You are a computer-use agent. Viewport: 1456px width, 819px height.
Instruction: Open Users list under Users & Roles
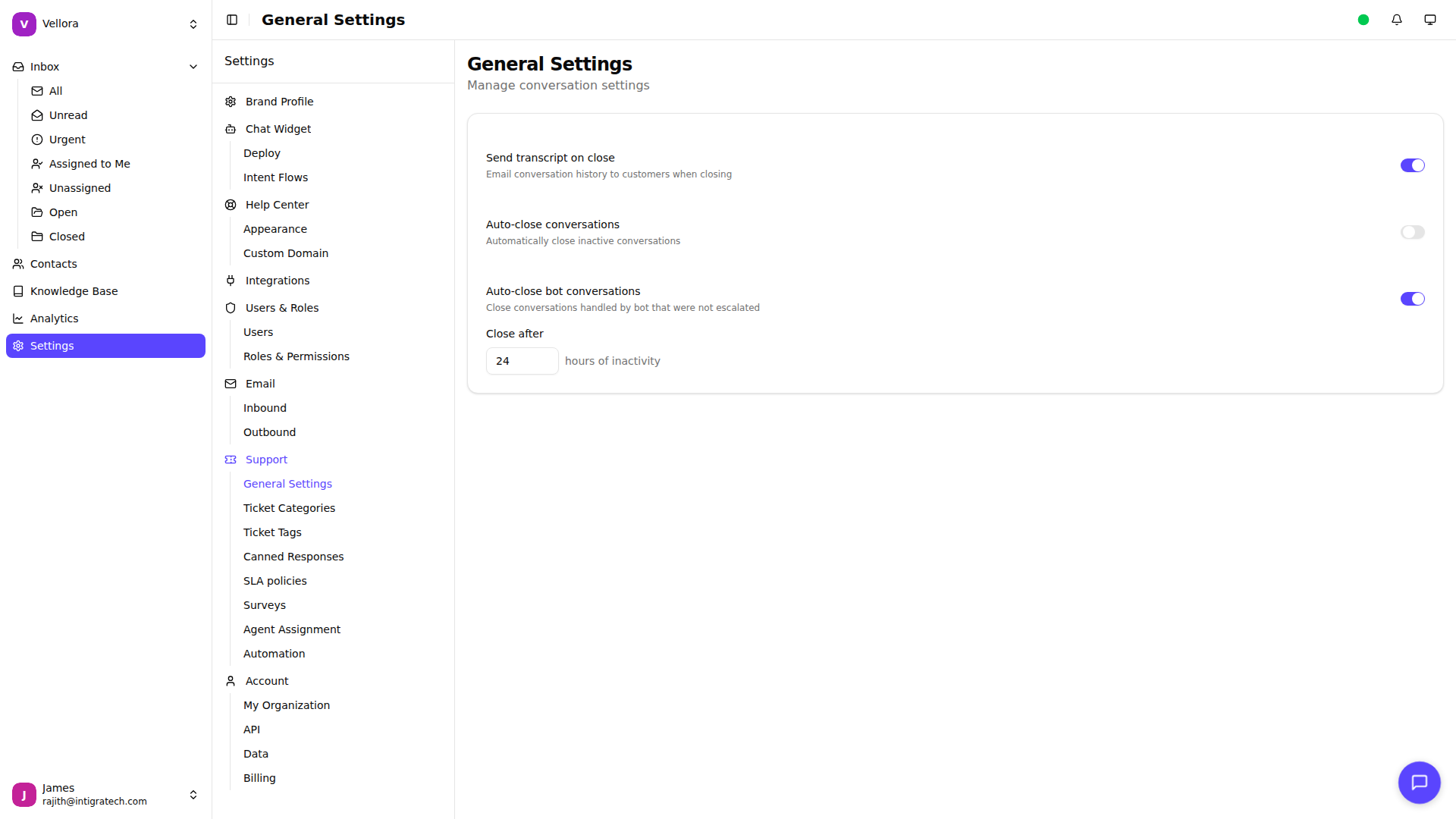(258, 332)
